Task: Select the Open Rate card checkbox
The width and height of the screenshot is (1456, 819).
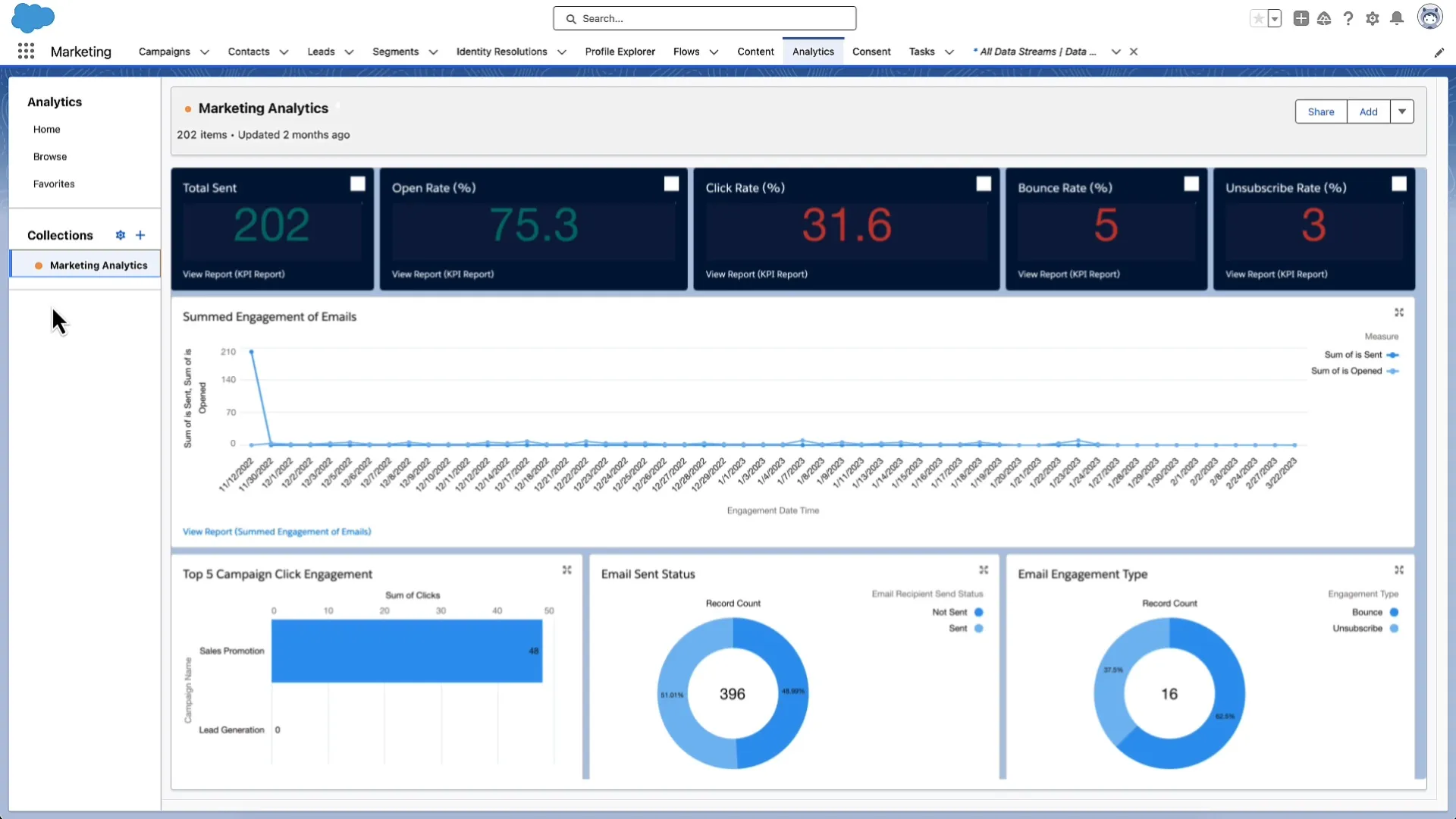Action: coord(671,183)
